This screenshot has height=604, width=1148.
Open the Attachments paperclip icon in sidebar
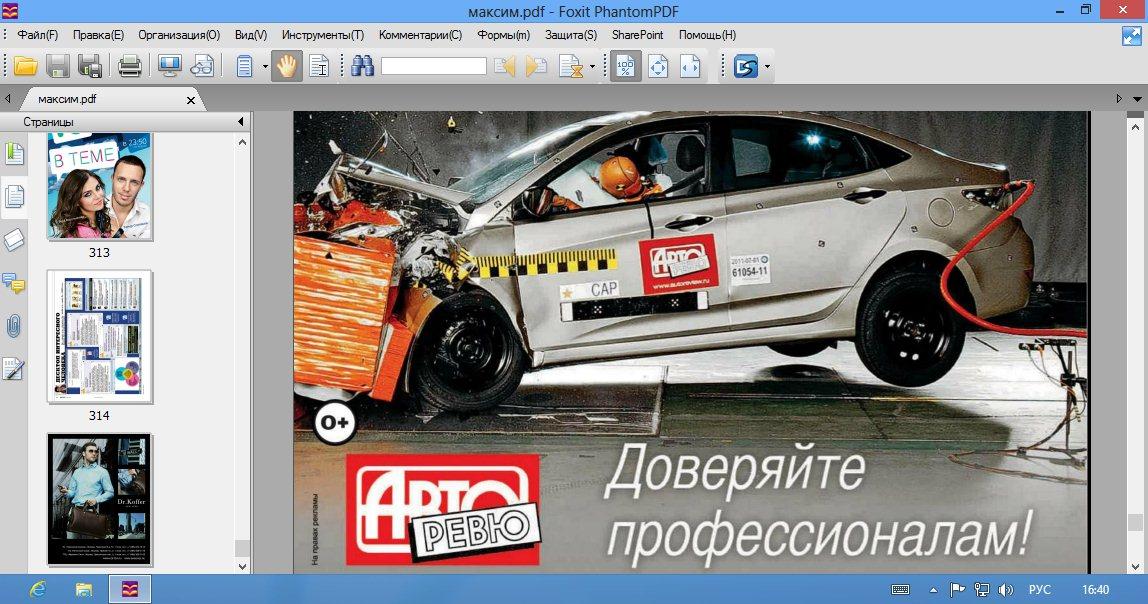pos(13,325)
